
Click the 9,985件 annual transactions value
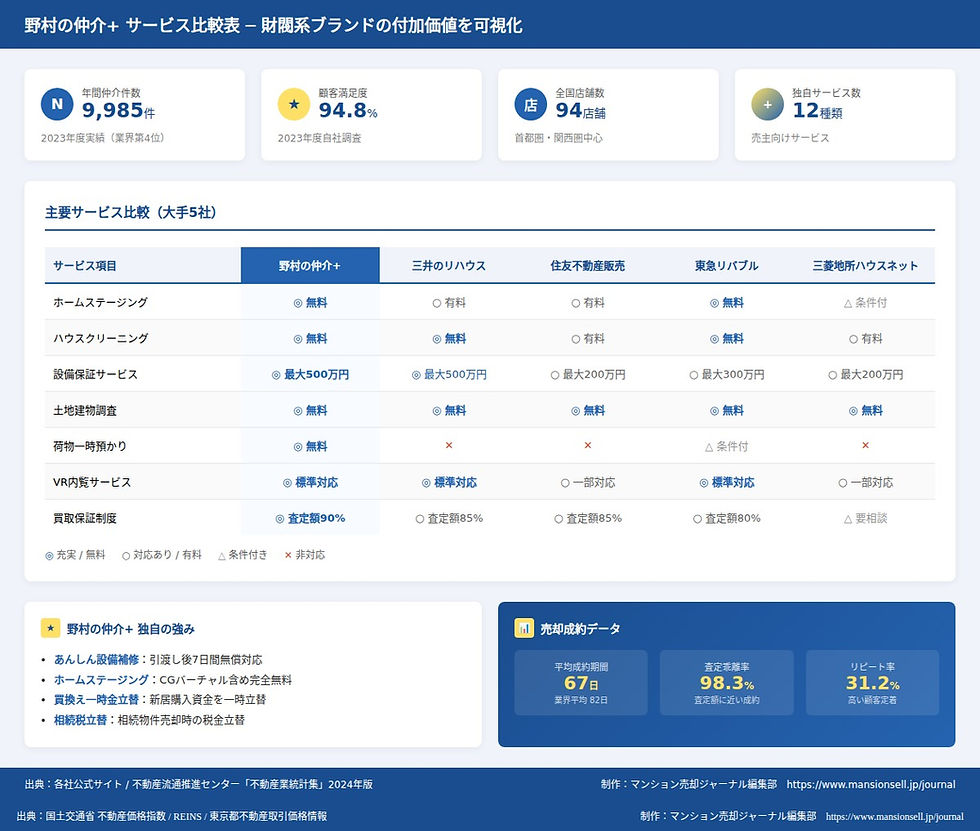pos(118,111)
